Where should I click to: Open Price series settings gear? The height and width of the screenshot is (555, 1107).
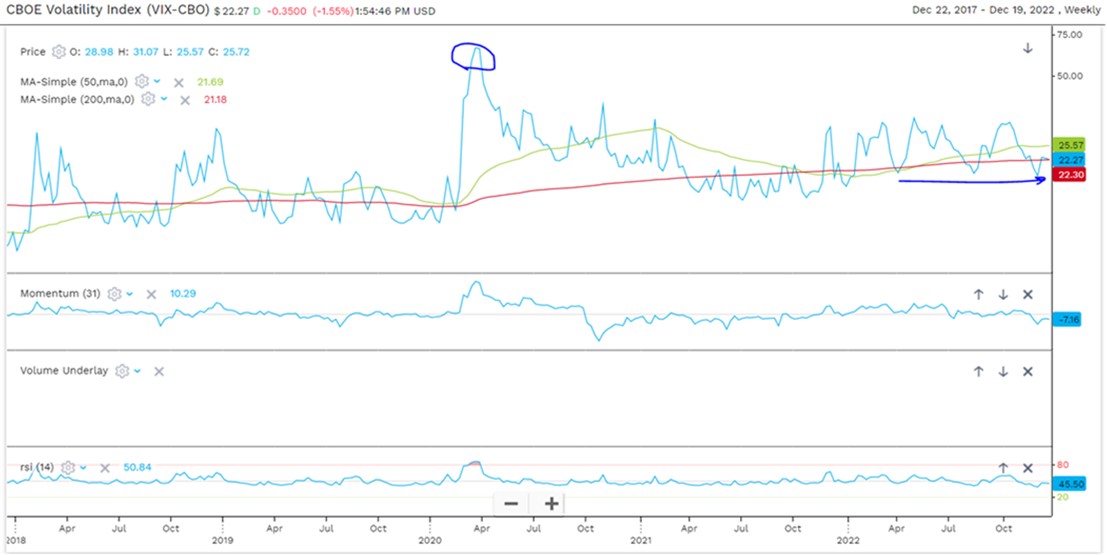pyautogui.click(x=59, y=50)
